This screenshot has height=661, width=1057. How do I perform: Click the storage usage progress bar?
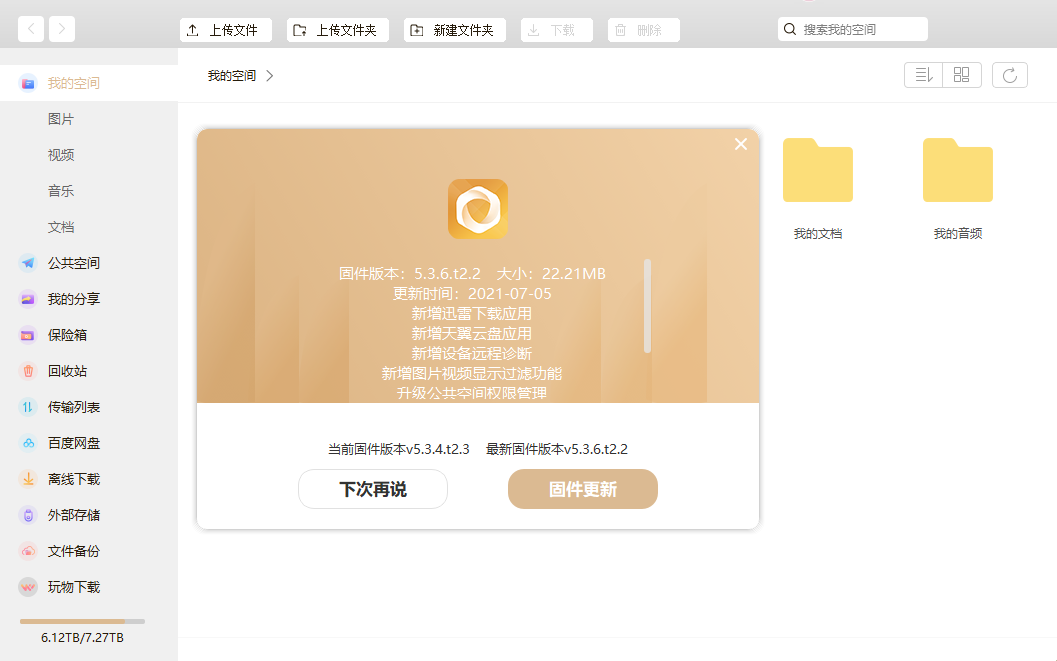(82, 621)
